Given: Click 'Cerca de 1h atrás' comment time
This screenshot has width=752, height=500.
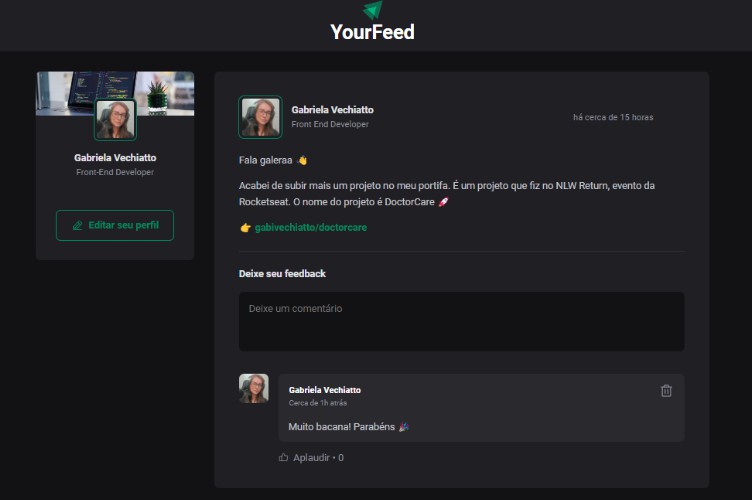Looking at the screenshot, I should click(x=317, y=403).
